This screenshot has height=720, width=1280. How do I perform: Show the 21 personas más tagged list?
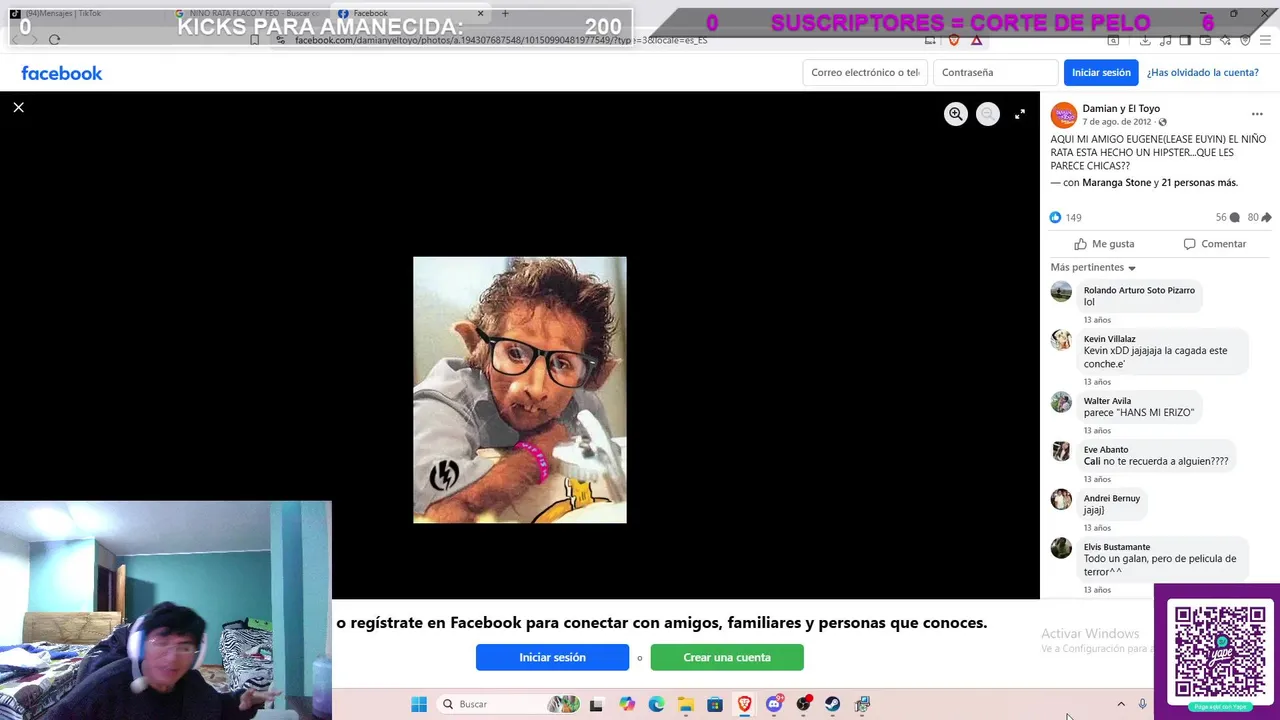pos(1200,183)
